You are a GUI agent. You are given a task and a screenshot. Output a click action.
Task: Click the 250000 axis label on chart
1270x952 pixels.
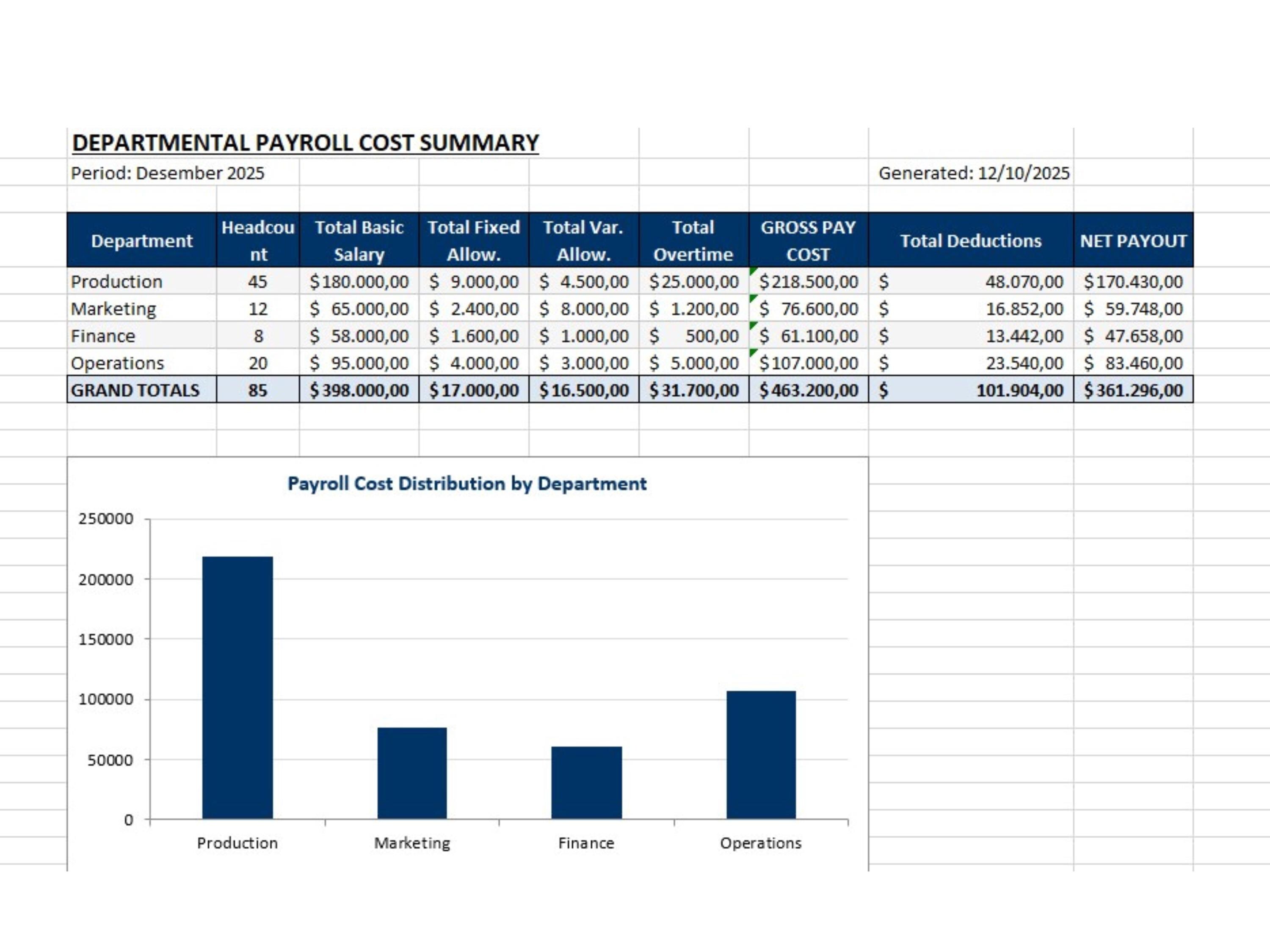106,519
